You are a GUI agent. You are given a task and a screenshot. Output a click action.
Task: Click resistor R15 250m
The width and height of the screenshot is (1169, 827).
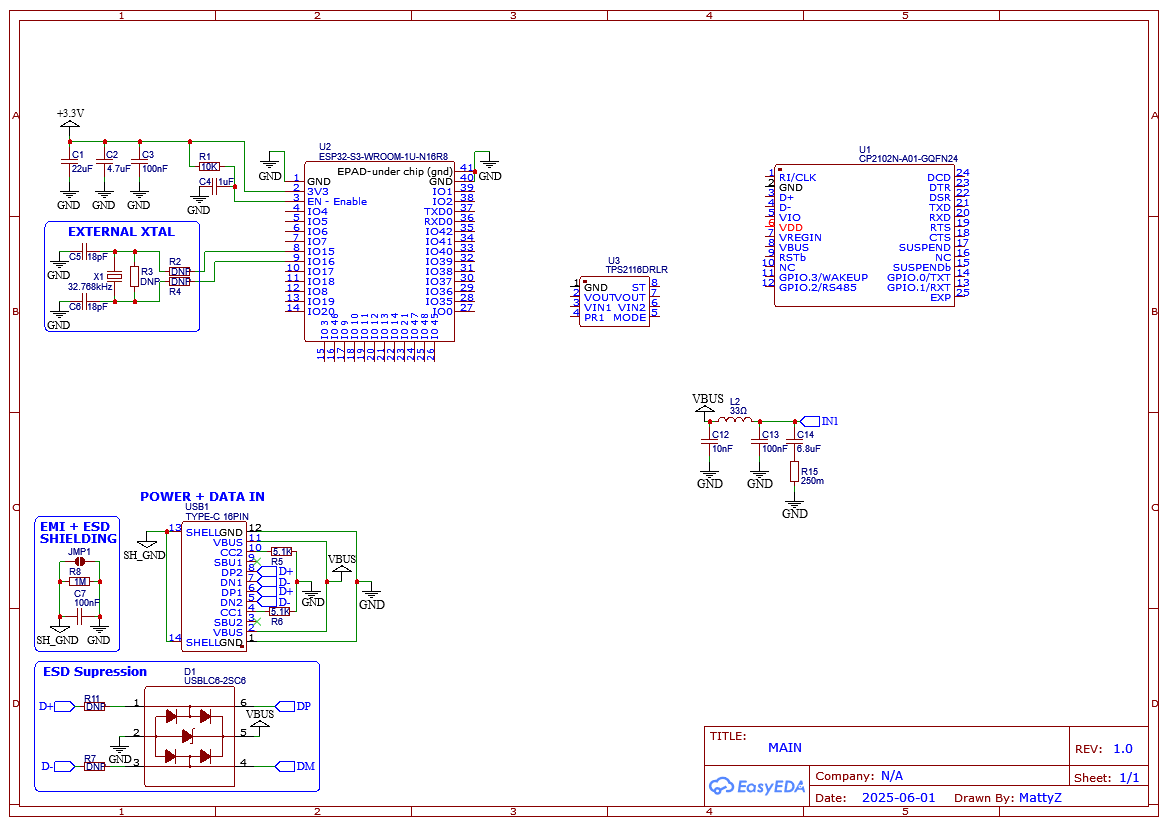[x=795, y=472]
